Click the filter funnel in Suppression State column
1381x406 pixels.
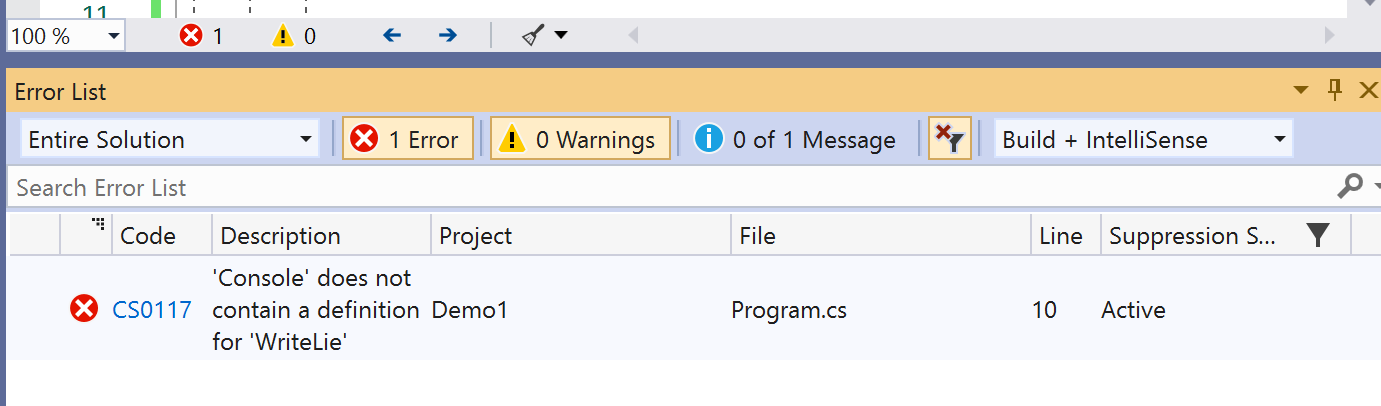(x=1318, y=236)
